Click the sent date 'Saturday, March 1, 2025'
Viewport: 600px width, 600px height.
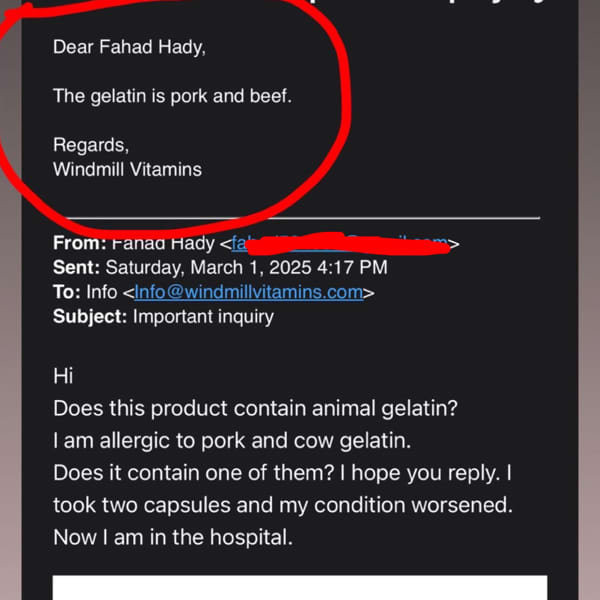(x=208, y=267)
